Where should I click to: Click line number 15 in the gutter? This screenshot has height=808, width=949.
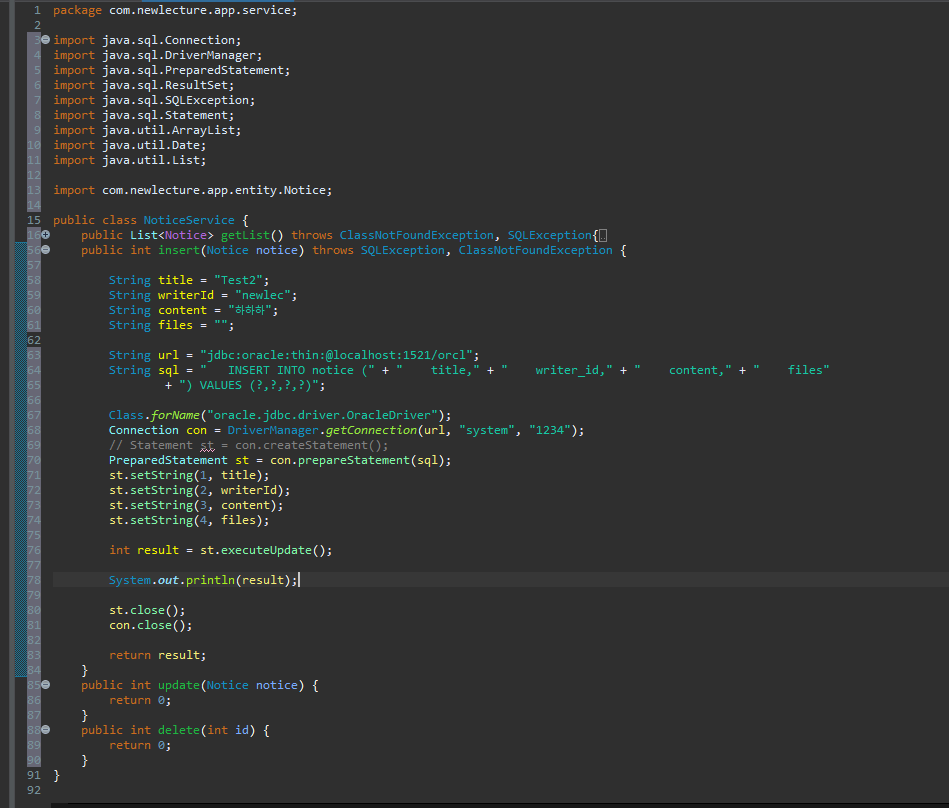point(34,220)
